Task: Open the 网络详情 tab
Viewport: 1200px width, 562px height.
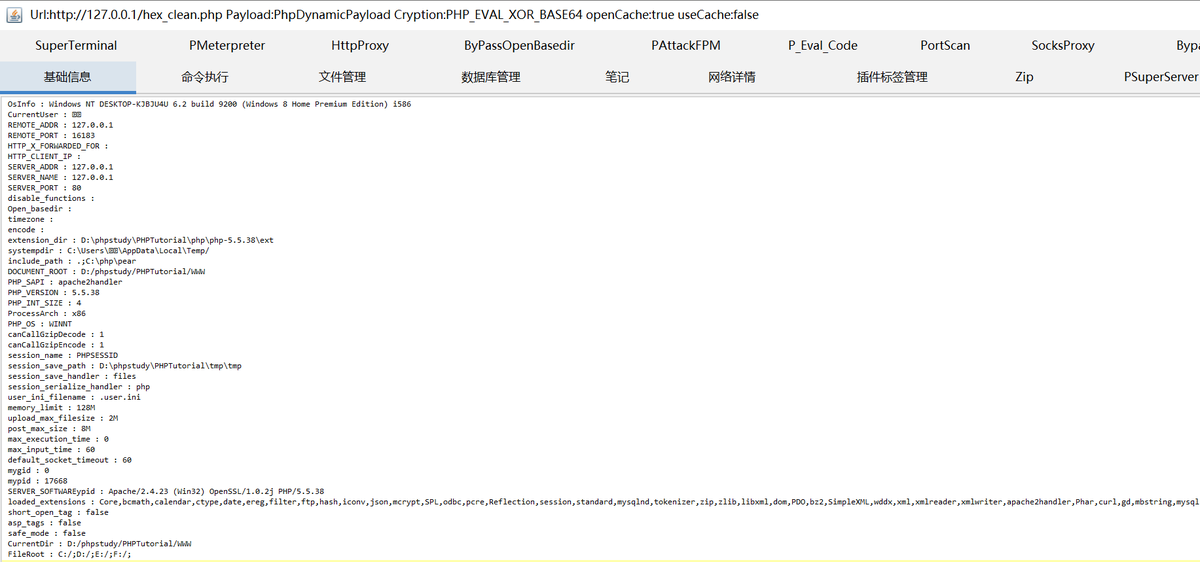Action: tap(731, 77)
